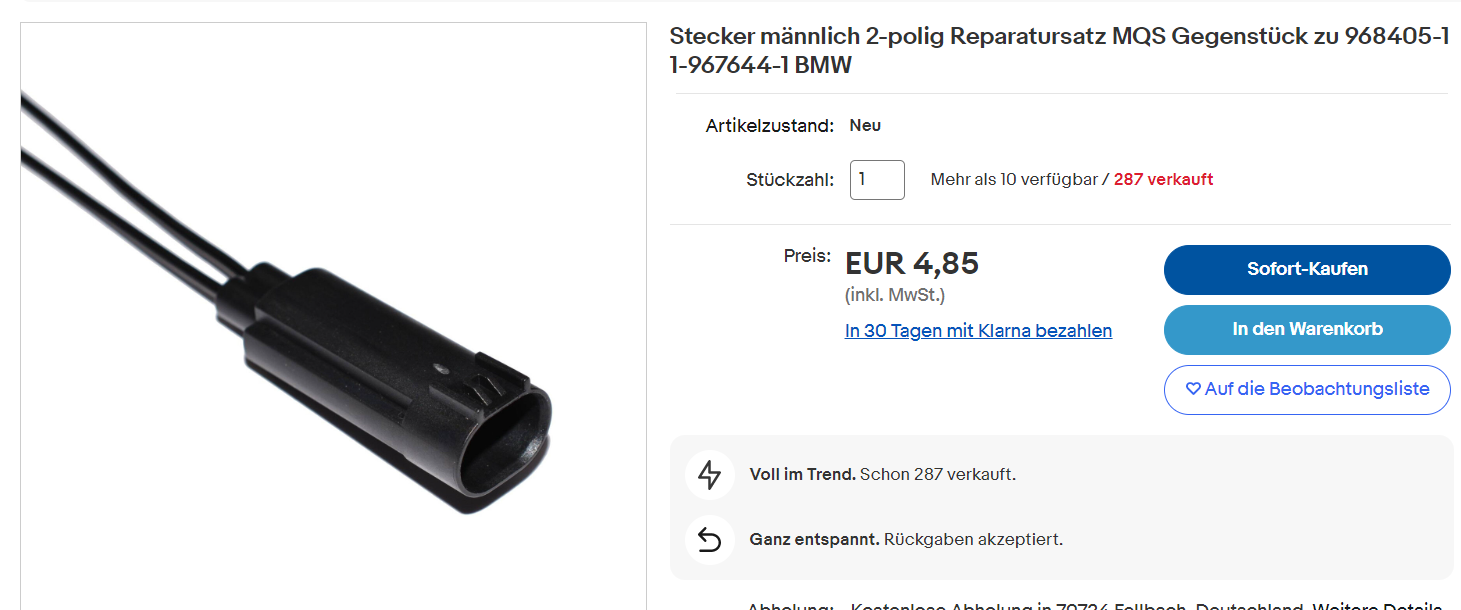Click the return arrow icon
This screenshot has width=1461, height=610.
709,540
